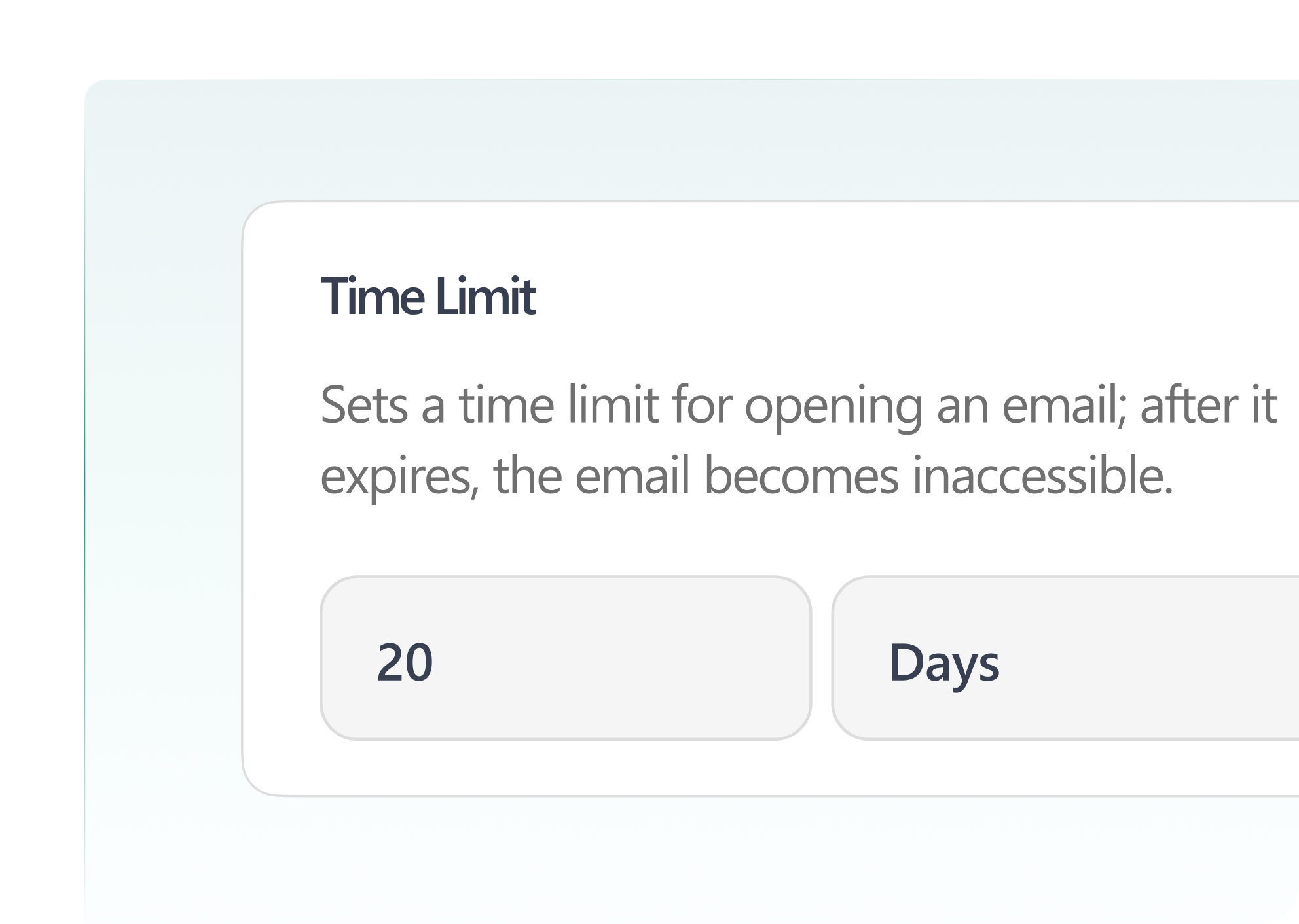This screenshot has width=1299, height=924.
Task: Click the word "Sets" in the description
Action: click(x=364, y=406)
